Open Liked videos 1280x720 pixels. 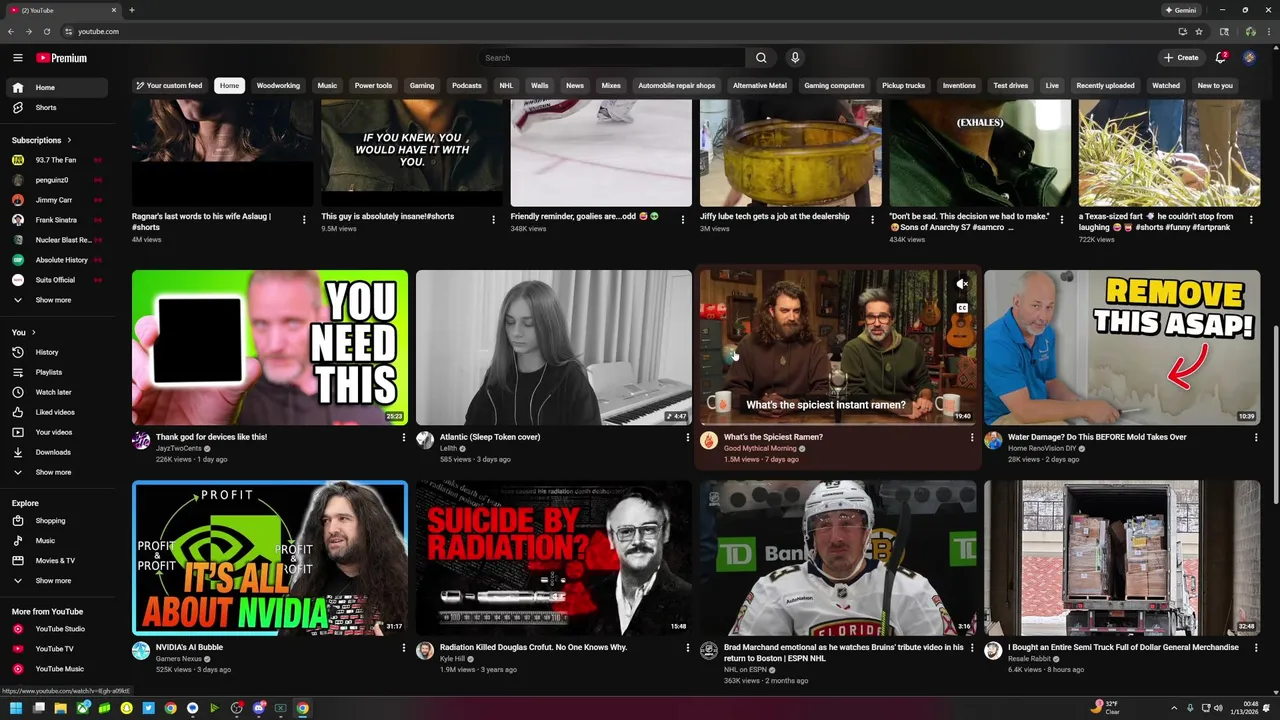[x=58, y=412]
